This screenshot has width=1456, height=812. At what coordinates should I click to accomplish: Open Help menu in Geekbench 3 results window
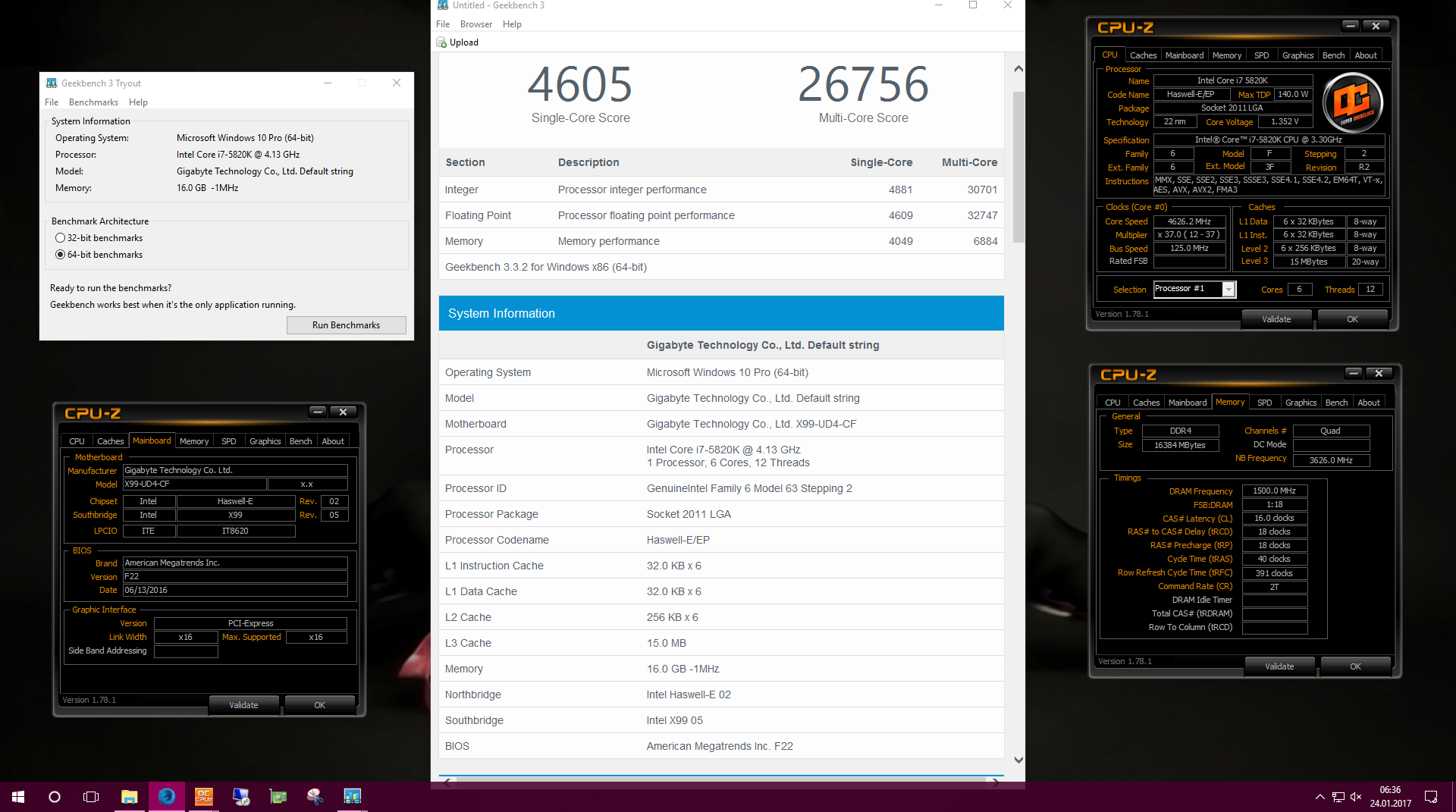pyautogui.click(x=512, y=24)
